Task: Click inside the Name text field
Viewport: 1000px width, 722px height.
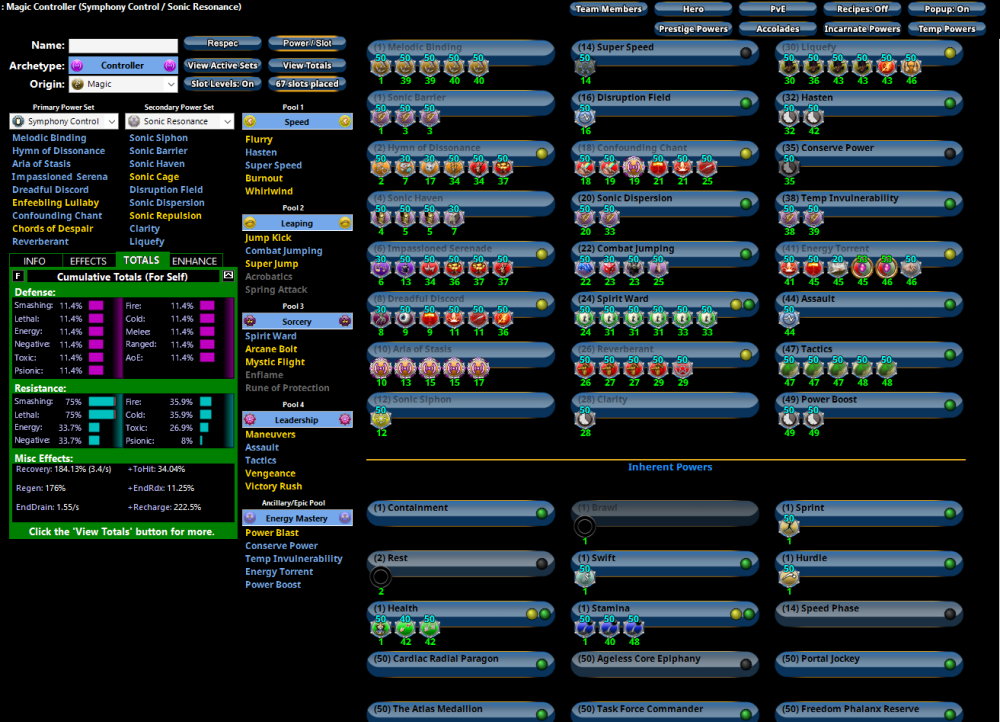Action: click(x=123, y=45)
